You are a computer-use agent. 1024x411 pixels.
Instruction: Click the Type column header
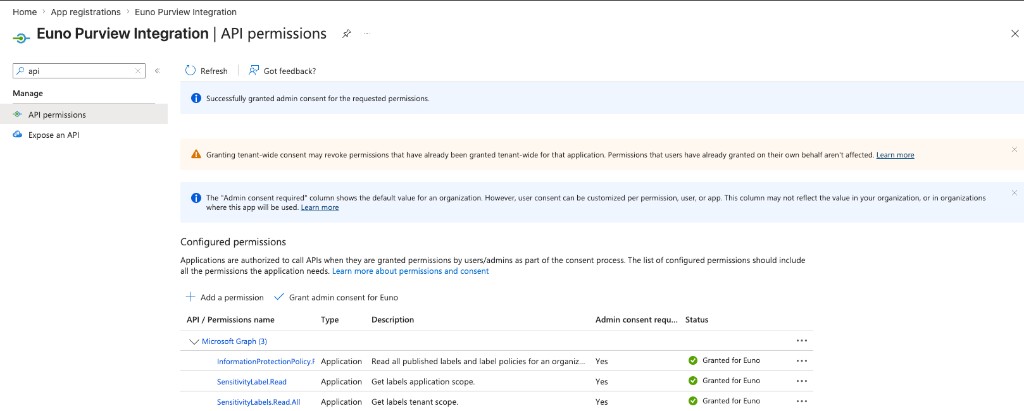pos(330,320)
